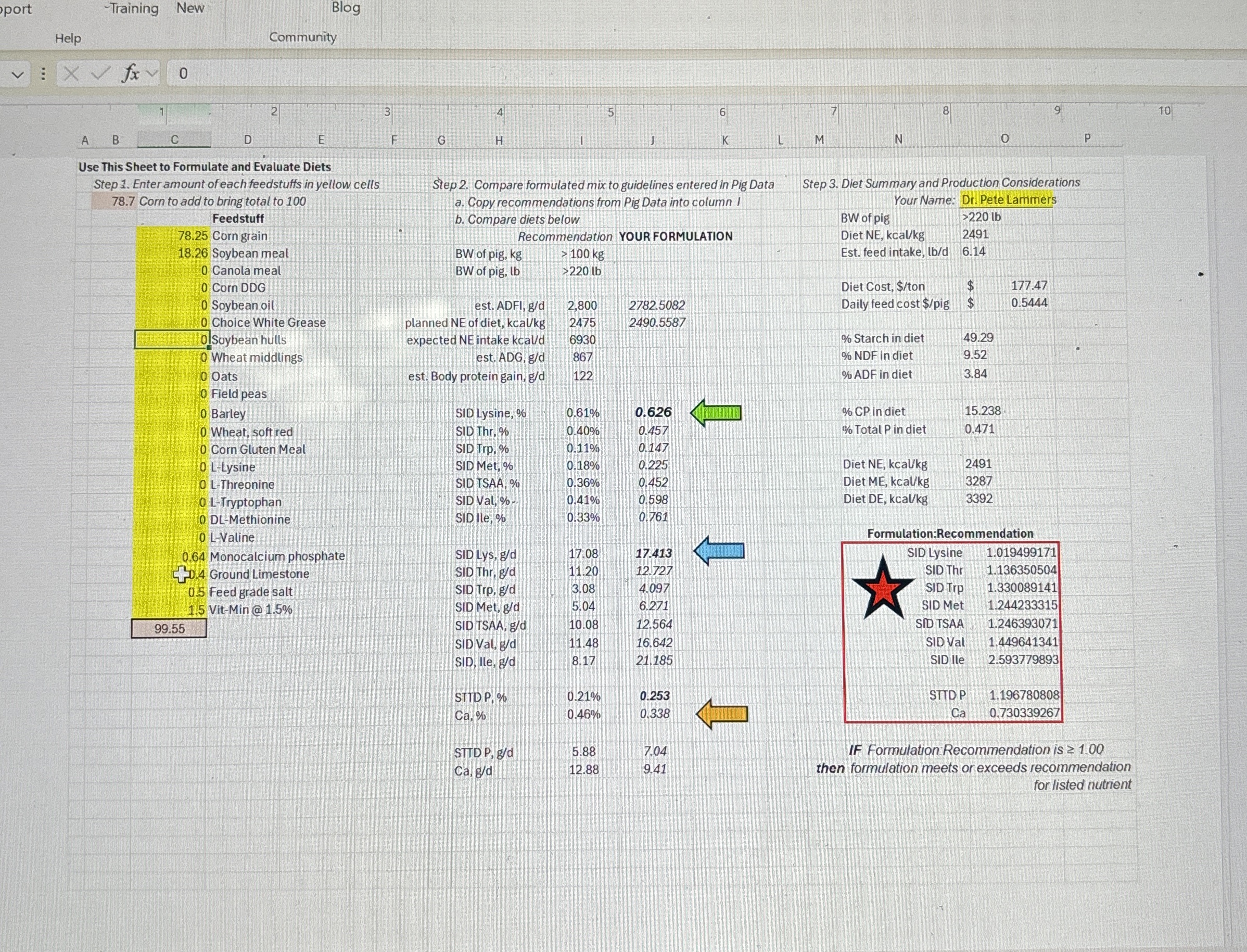Click the Community ribbon item
This screenshot has width=1247, height=952.
pyautogui.click(x=302, y=37)
